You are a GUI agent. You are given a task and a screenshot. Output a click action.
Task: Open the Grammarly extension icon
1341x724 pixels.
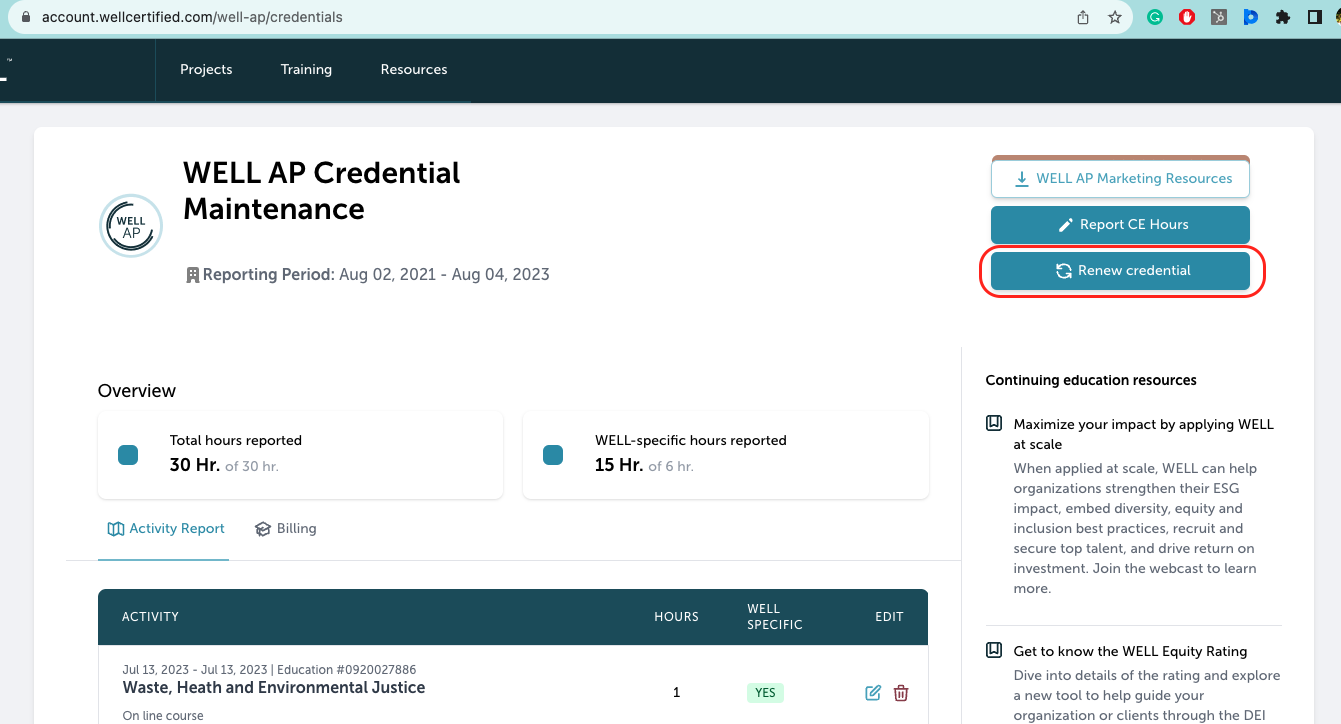pos(1155,17)
